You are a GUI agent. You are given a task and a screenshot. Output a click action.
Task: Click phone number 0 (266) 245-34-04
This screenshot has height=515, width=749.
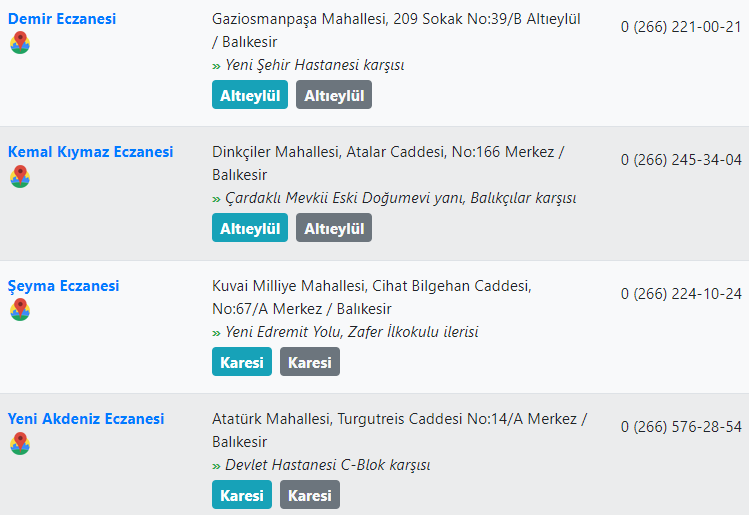(681, 160)
